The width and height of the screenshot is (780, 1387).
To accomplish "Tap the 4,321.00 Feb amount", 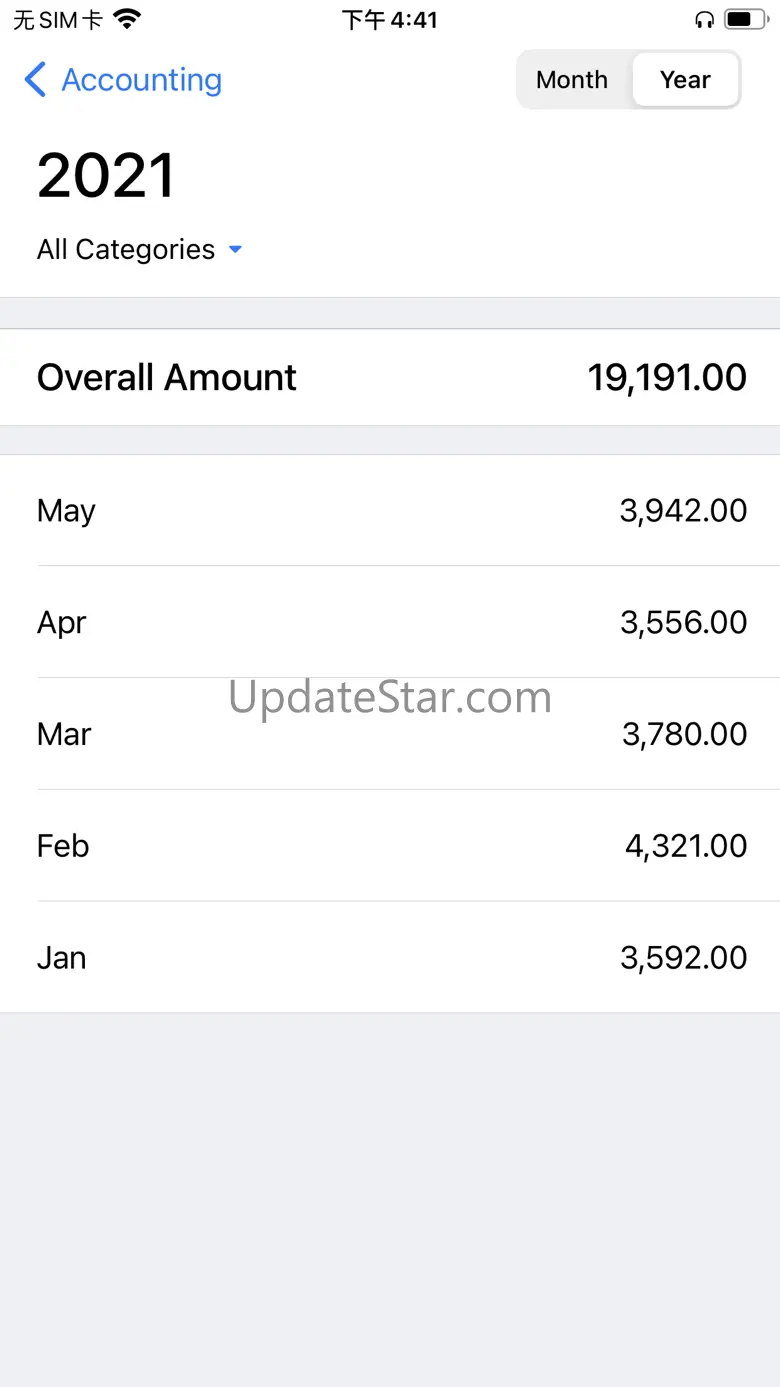I will (x=686, y=847).
